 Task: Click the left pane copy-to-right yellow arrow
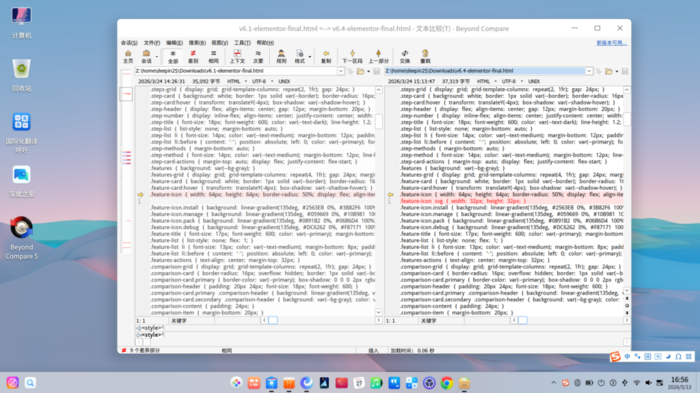(x=140, y=195)
